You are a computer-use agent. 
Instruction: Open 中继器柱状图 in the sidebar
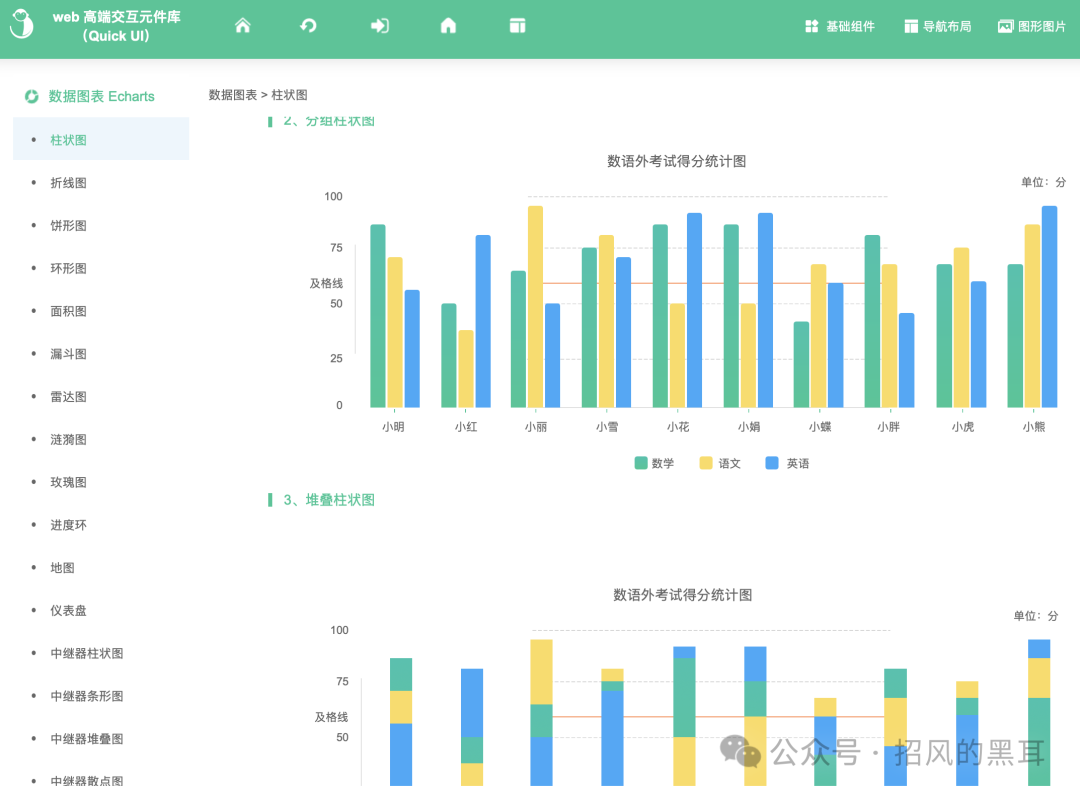coord(87,653)
